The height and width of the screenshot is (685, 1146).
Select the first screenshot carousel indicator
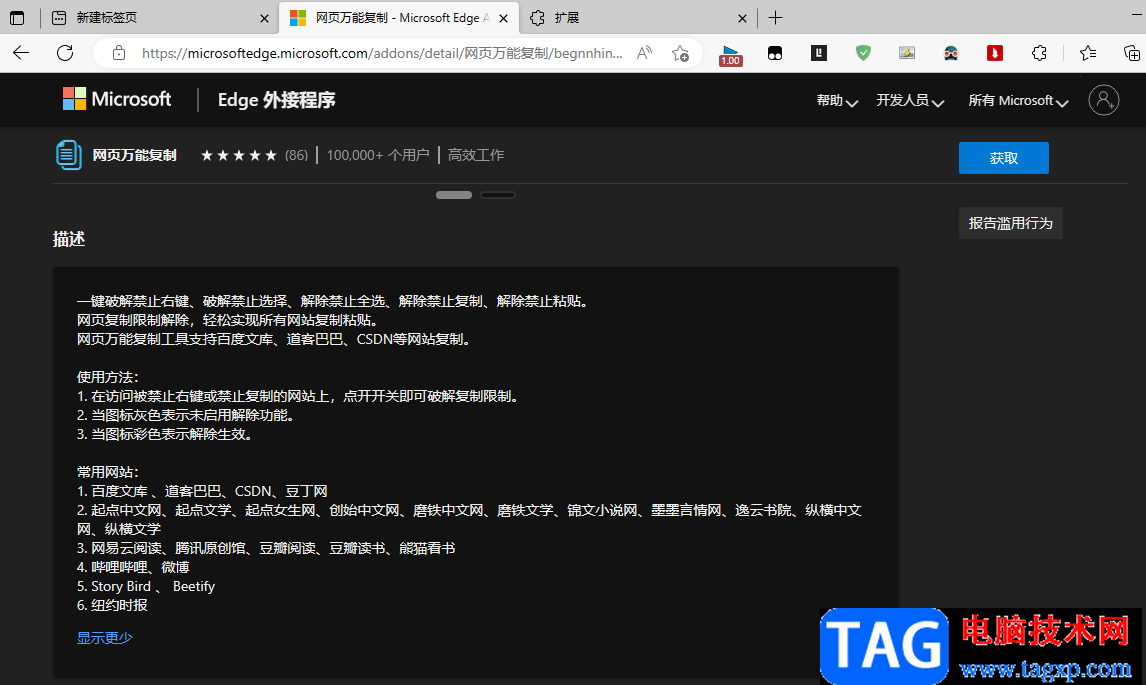coord(454,194)
